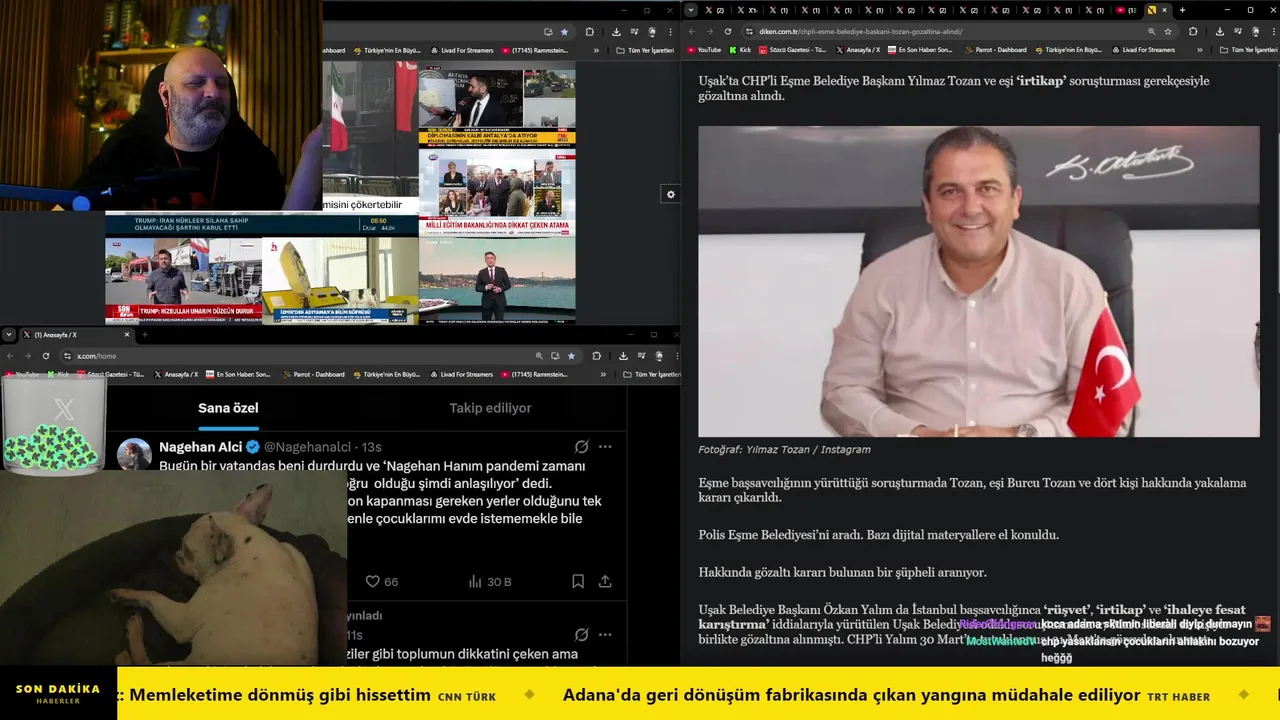
Task: Open extensions puzzle icon in the x.com window
Action: [596, 355]
